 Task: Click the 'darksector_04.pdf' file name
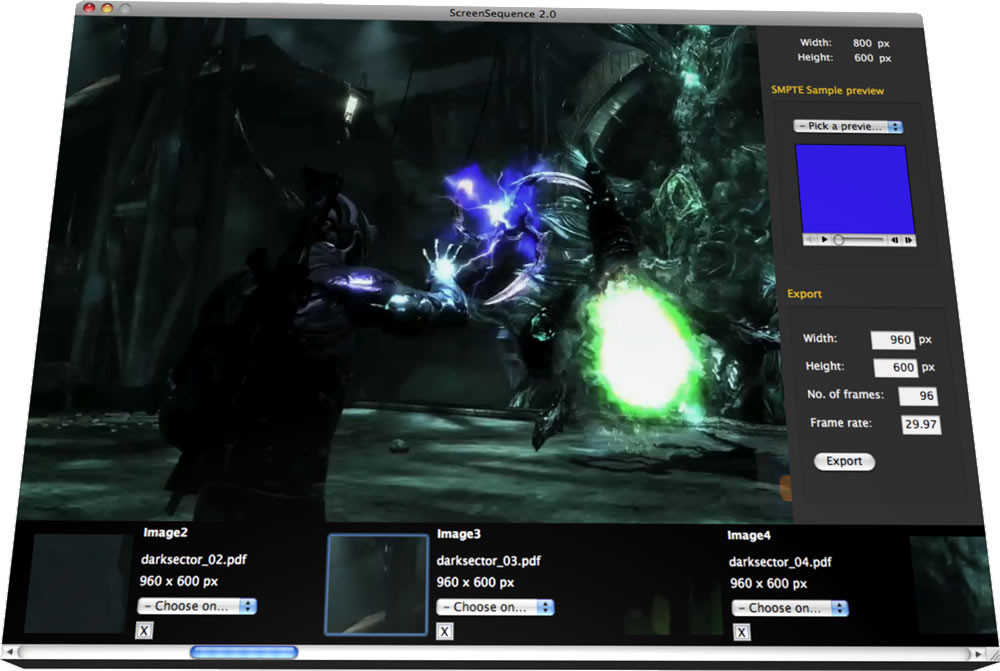pyautogui.click(x=780, y=562)
